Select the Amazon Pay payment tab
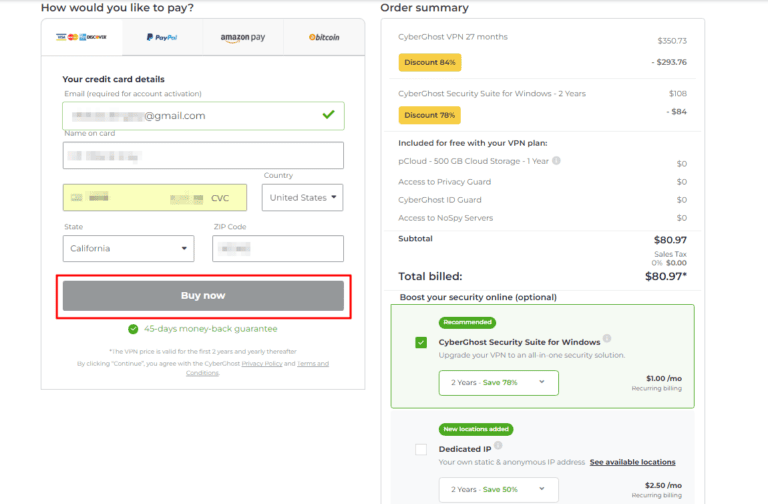The width and height of the screenshot is (768, 504). (x=242, y=37)
